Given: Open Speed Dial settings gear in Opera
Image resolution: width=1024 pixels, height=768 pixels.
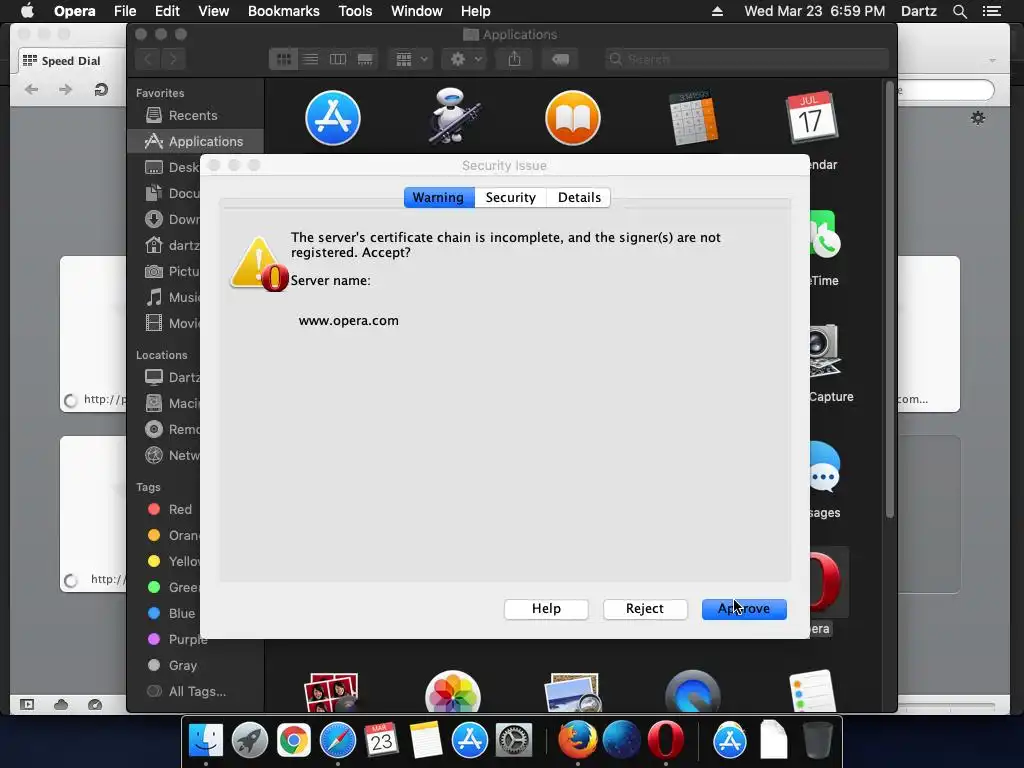Looking at the screenshot, I should [x=978, y=118].
